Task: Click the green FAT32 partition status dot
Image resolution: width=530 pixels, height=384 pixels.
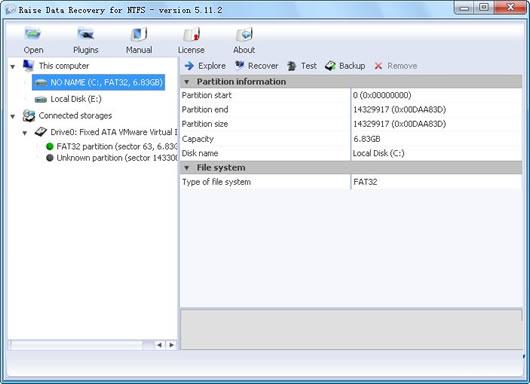Action: (x=50, y=146)
